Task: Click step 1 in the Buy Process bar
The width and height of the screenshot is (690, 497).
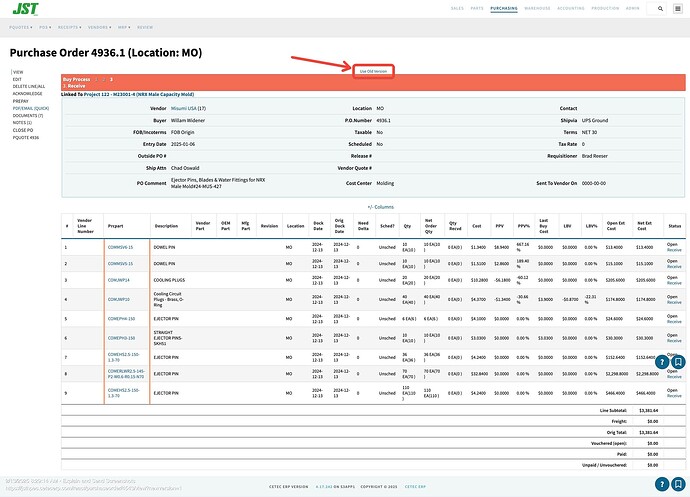Action: (x=96, y=80)
